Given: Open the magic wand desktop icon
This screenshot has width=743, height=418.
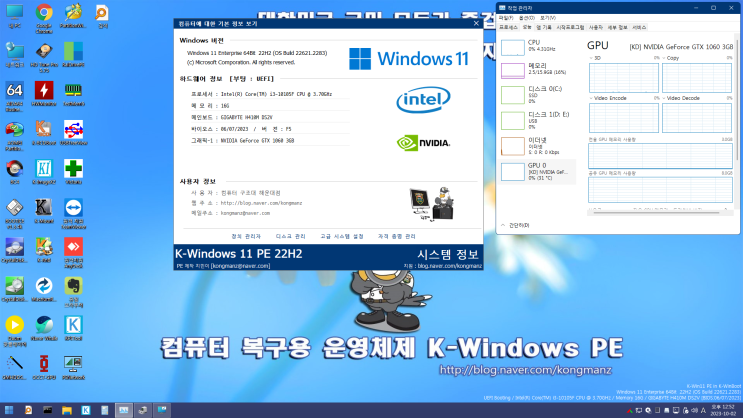Looking at the screenshot, I should coord(14,367).
